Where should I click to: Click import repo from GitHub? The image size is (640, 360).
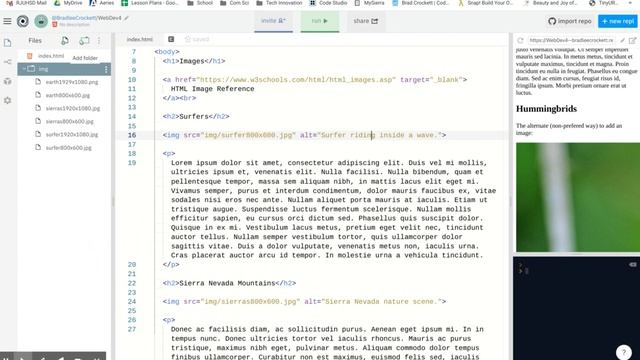pos(570,21)
